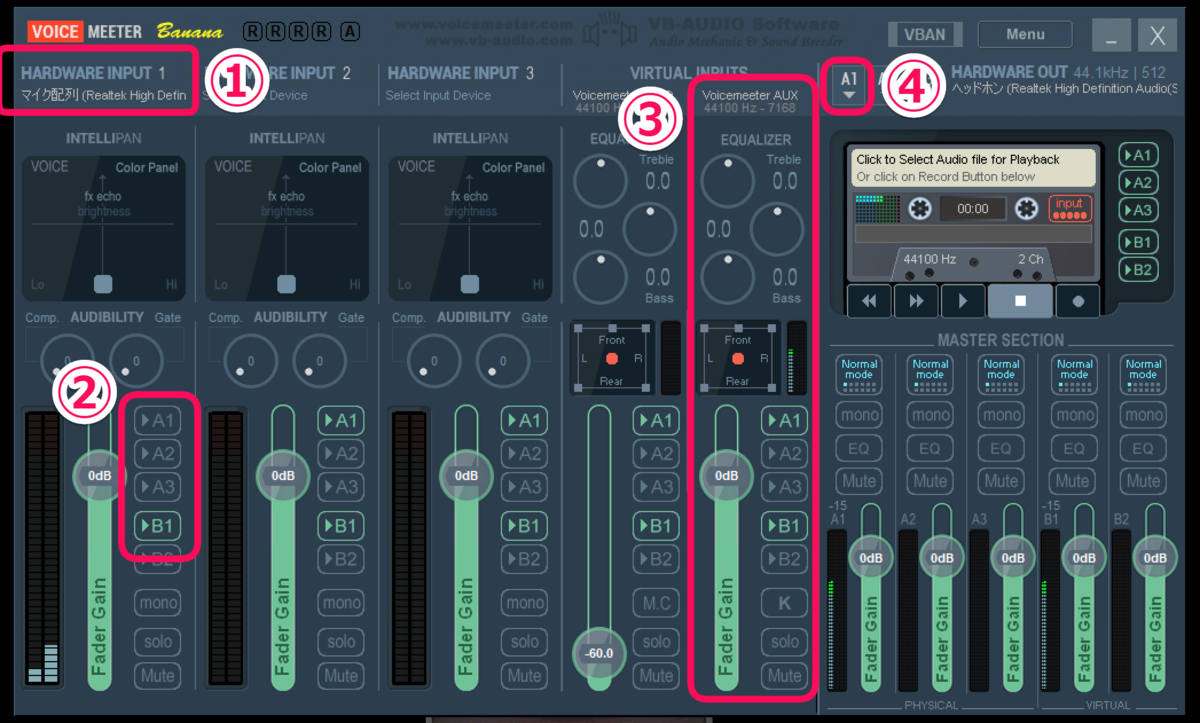Start recording with the cassette record button
The image size is (1200, 723).
coord(1078,300)
